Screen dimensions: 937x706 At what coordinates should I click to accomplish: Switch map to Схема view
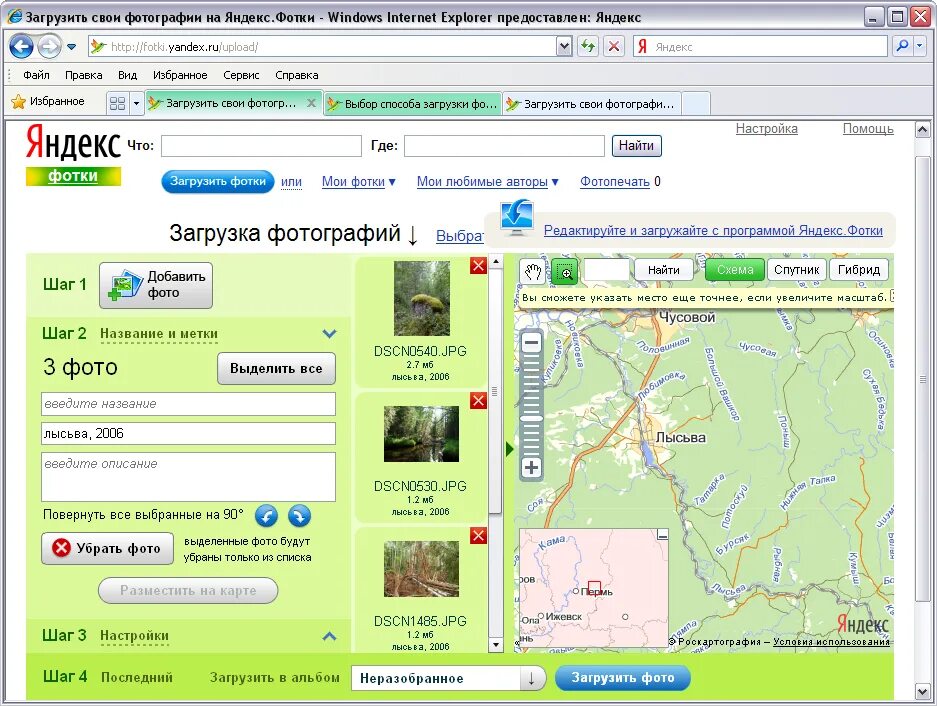tap(735, 270)
